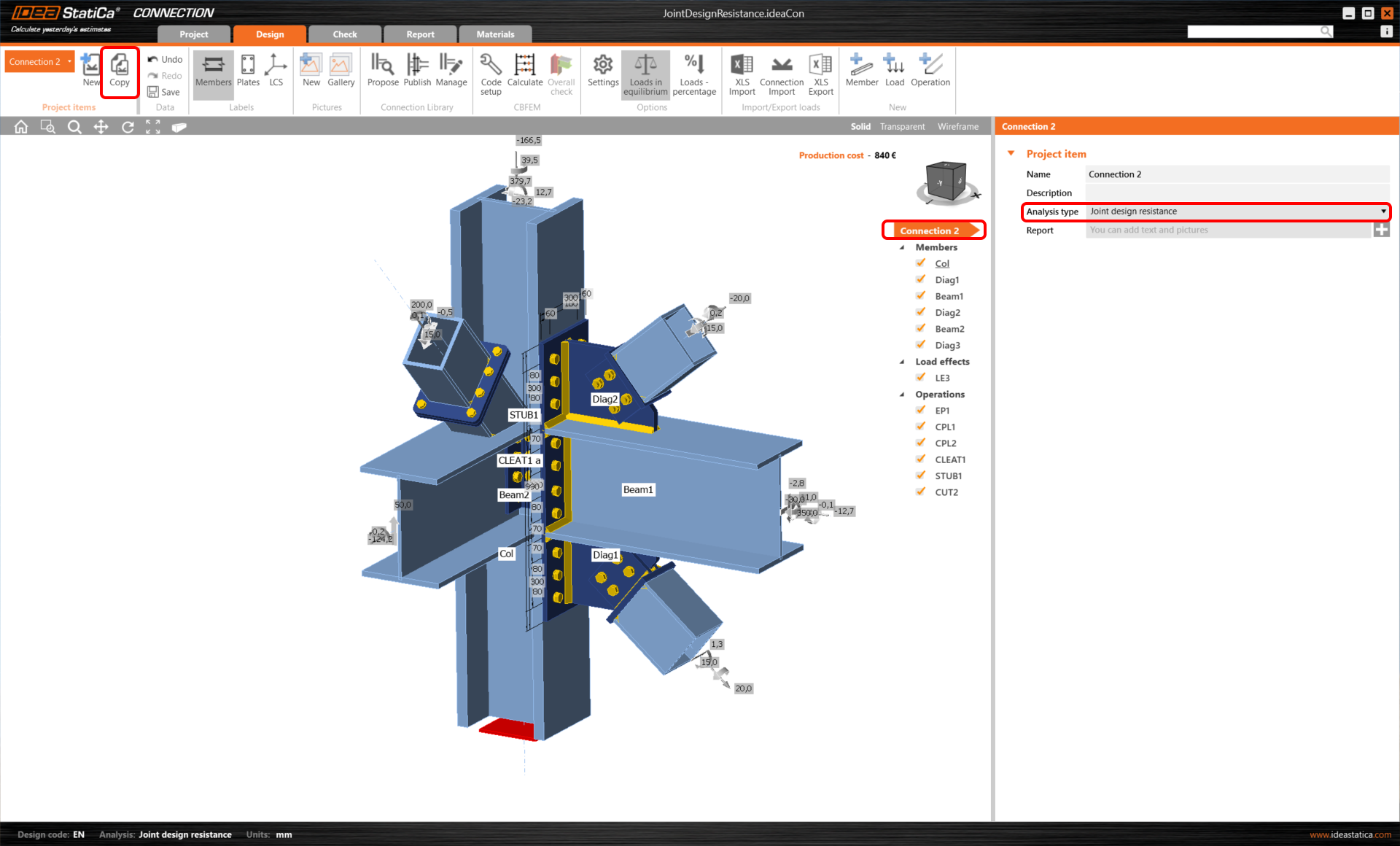Uncheck the CLEAT1 operation checkbox
The image size is (1400, 846).
point(921,459)
